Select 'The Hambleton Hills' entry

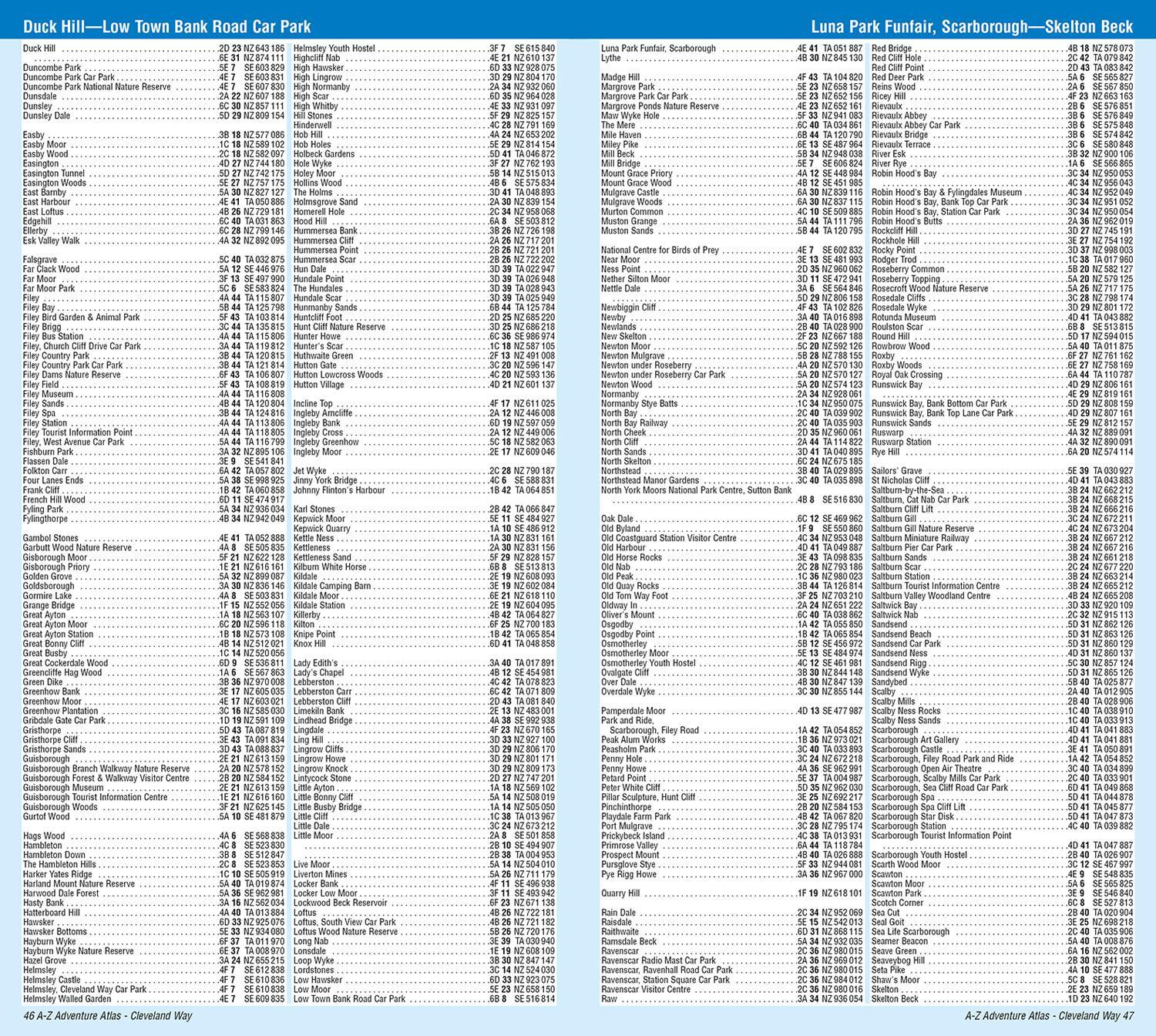tap(154, 864)
